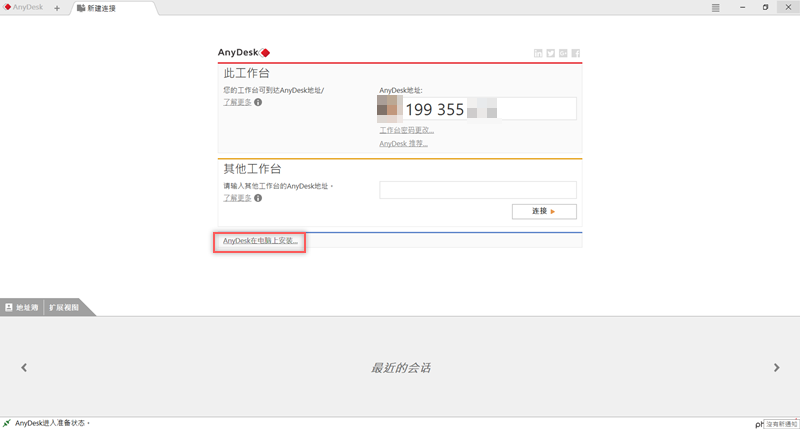Focus the remote AnyDesk address input
This screenshot has width=800, height=429.
(x=478, y=190)
